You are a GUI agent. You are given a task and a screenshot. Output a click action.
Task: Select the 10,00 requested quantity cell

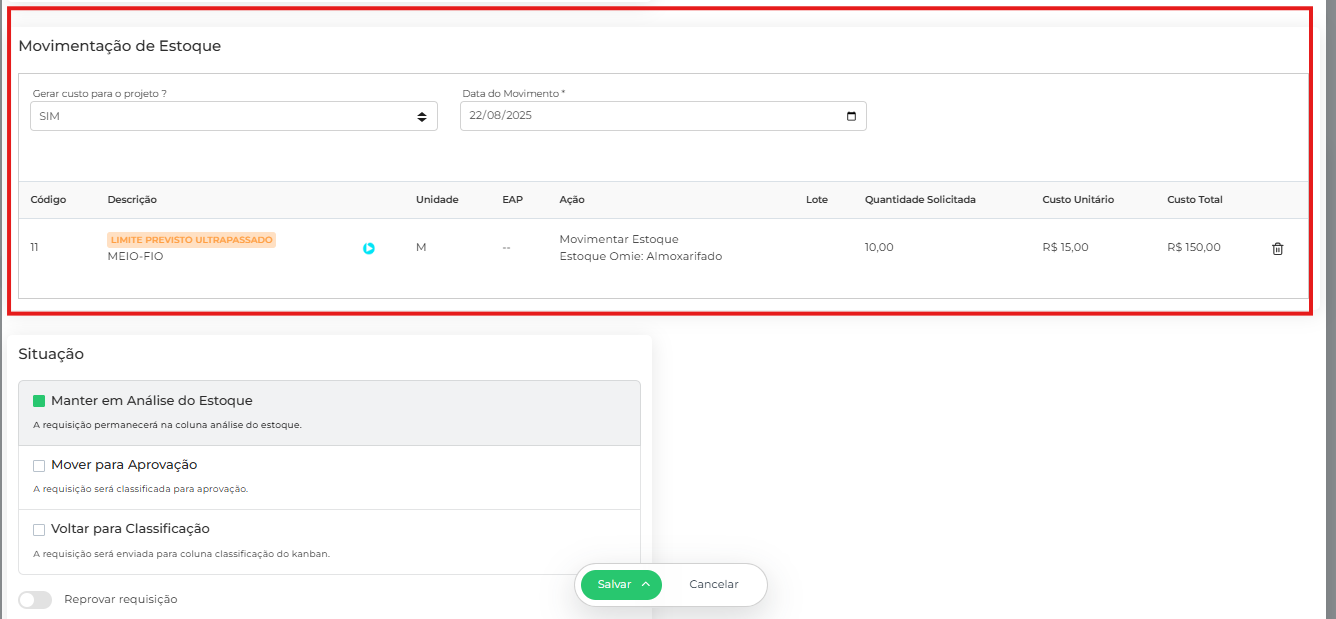tap(879, 248)
